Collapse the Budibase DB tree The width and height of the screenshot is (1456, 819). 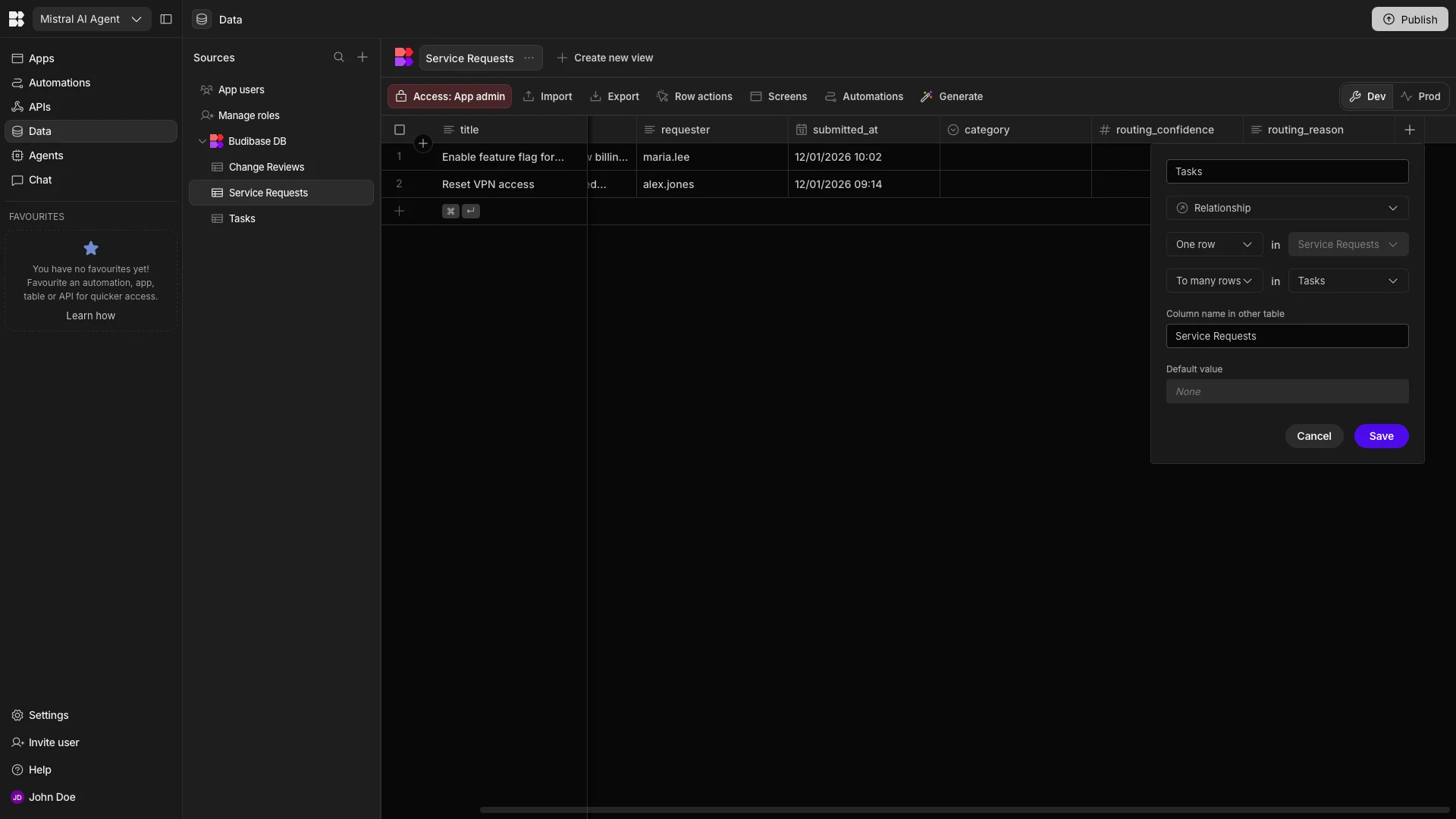coord(202,141)
